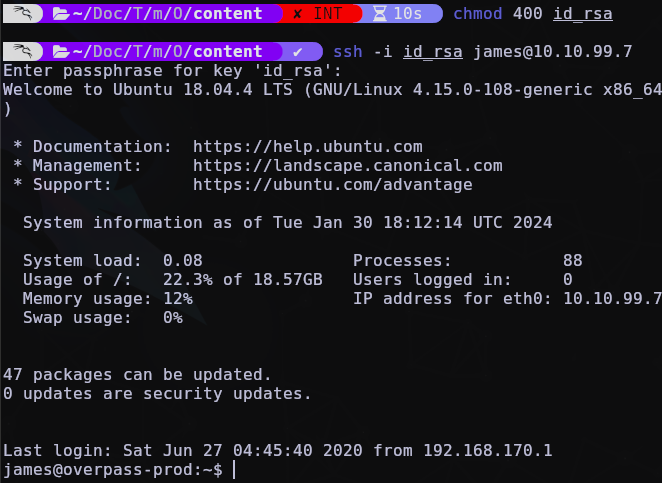Click the eth0 IP address 10.10.99.7
The width and height of the screenshot is (662, 483).
612,298
